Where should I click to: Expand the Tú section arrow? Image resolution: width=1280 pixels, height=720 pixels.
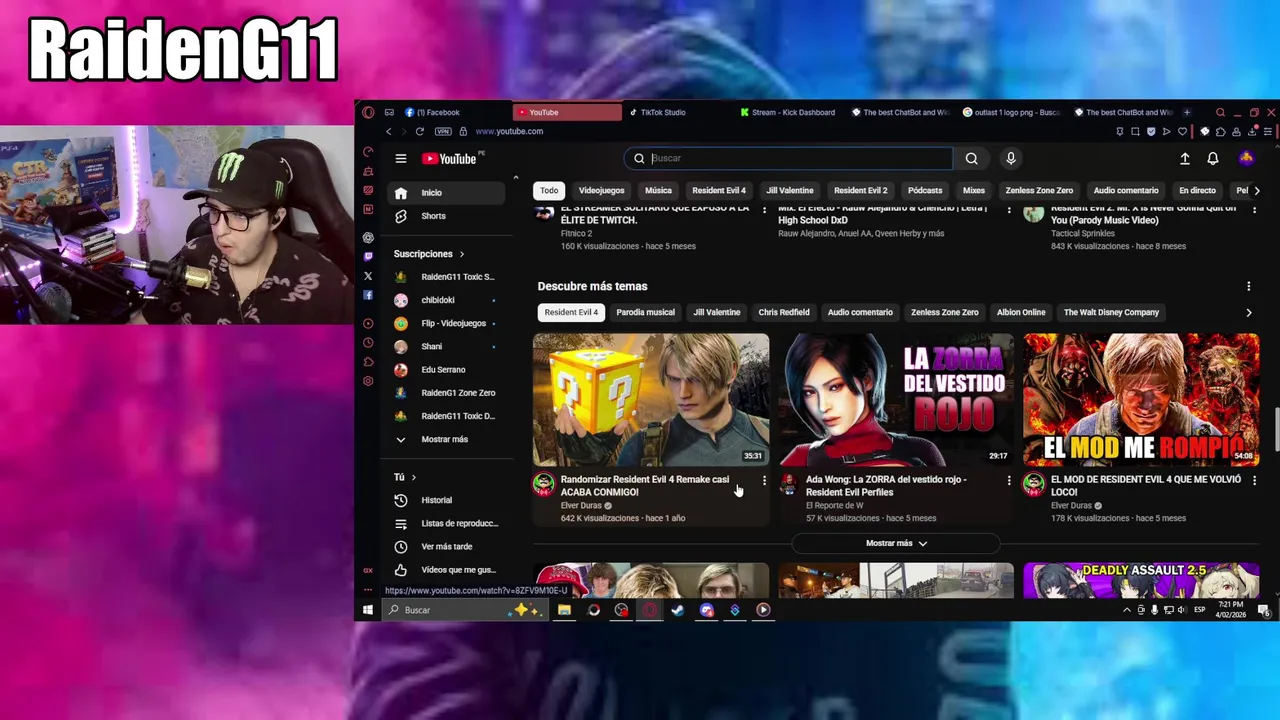coord(413,477)
